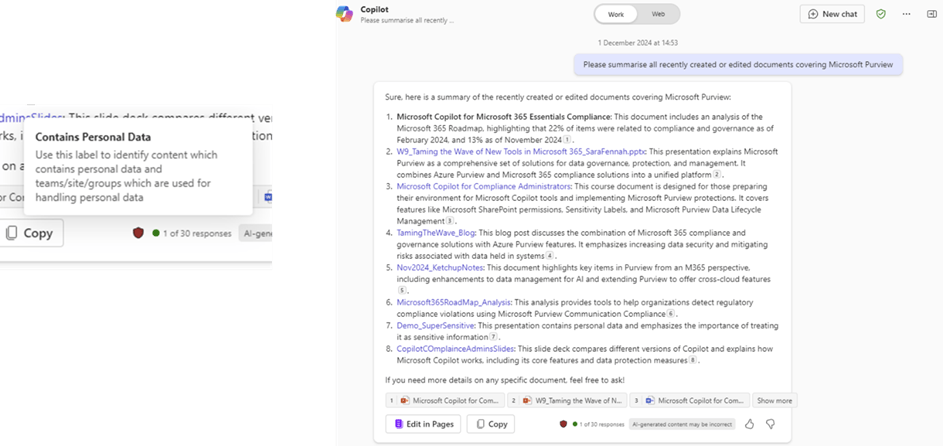Click the sensitivity shield icon in left zoomed panel
Screen dimensions: 943x446
[x=138, y=233]
